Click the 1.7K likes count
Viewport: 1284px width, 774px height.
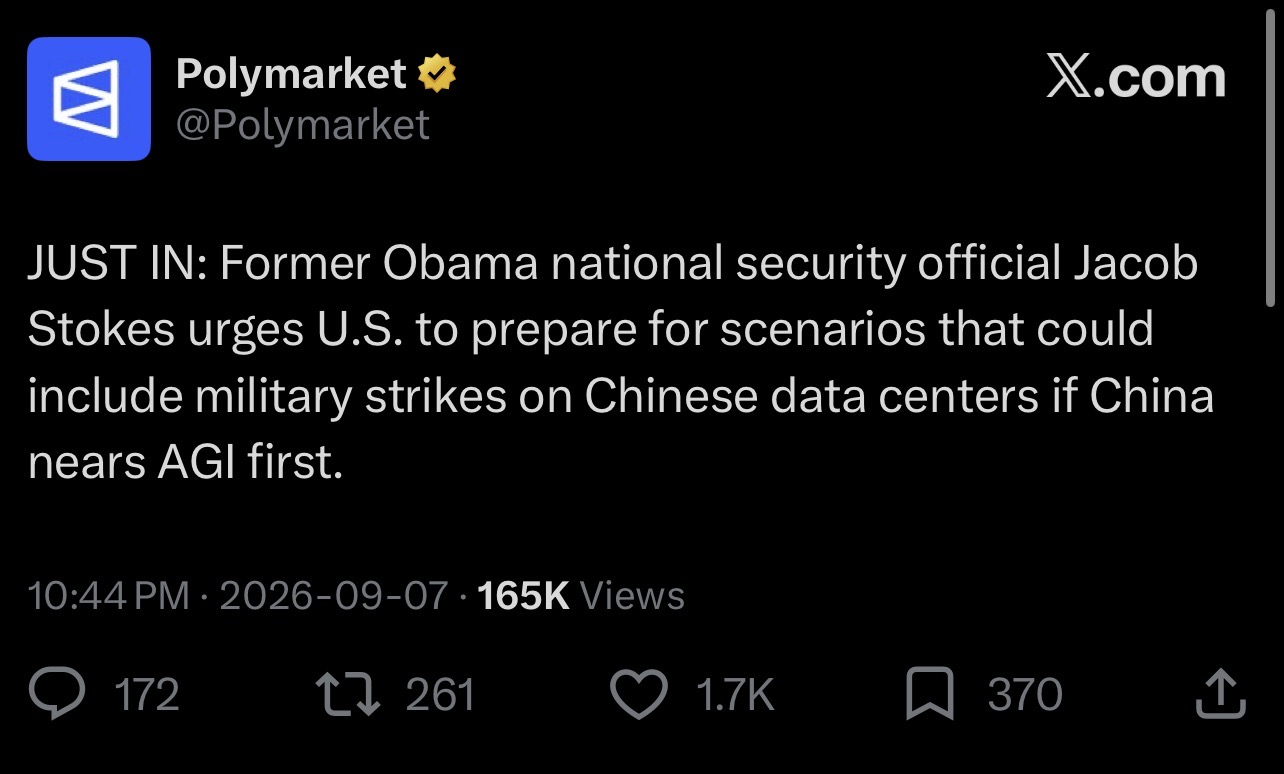pyautogui.click(x=735, y=695)
